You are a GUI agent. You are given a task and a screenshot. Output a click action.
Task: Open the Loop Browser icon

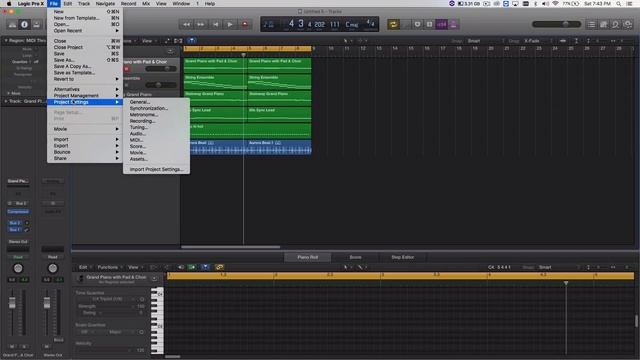click(616, 24)
